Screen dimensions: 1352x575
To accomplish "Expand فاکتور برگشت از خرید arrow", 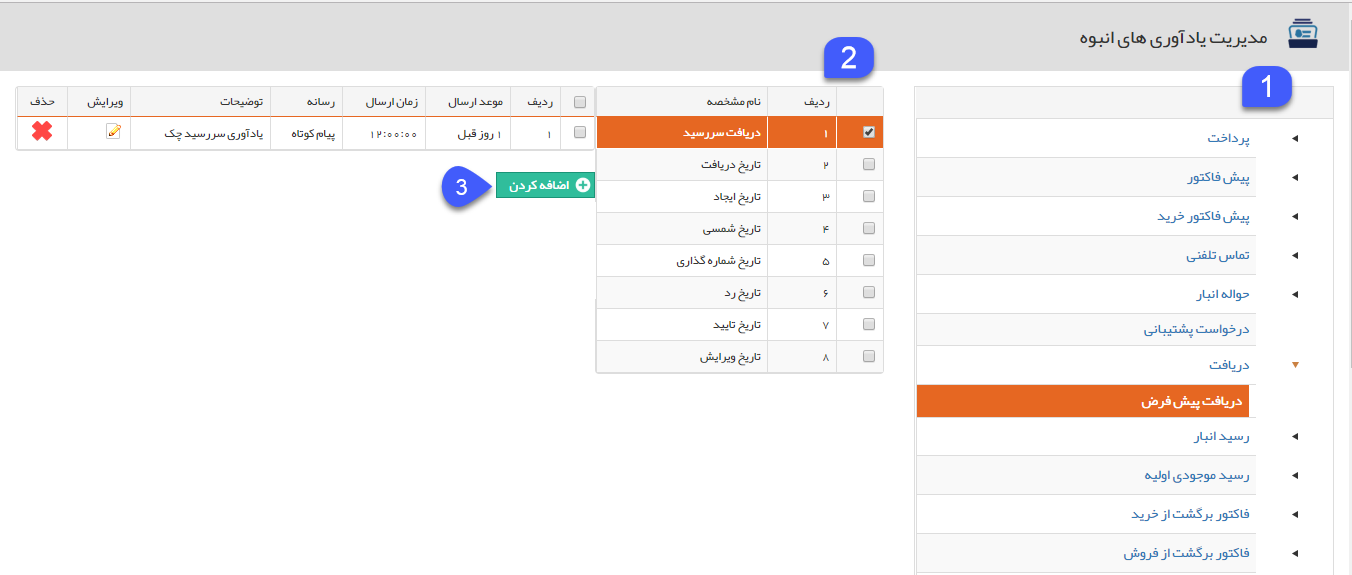I will [1295, 514].
